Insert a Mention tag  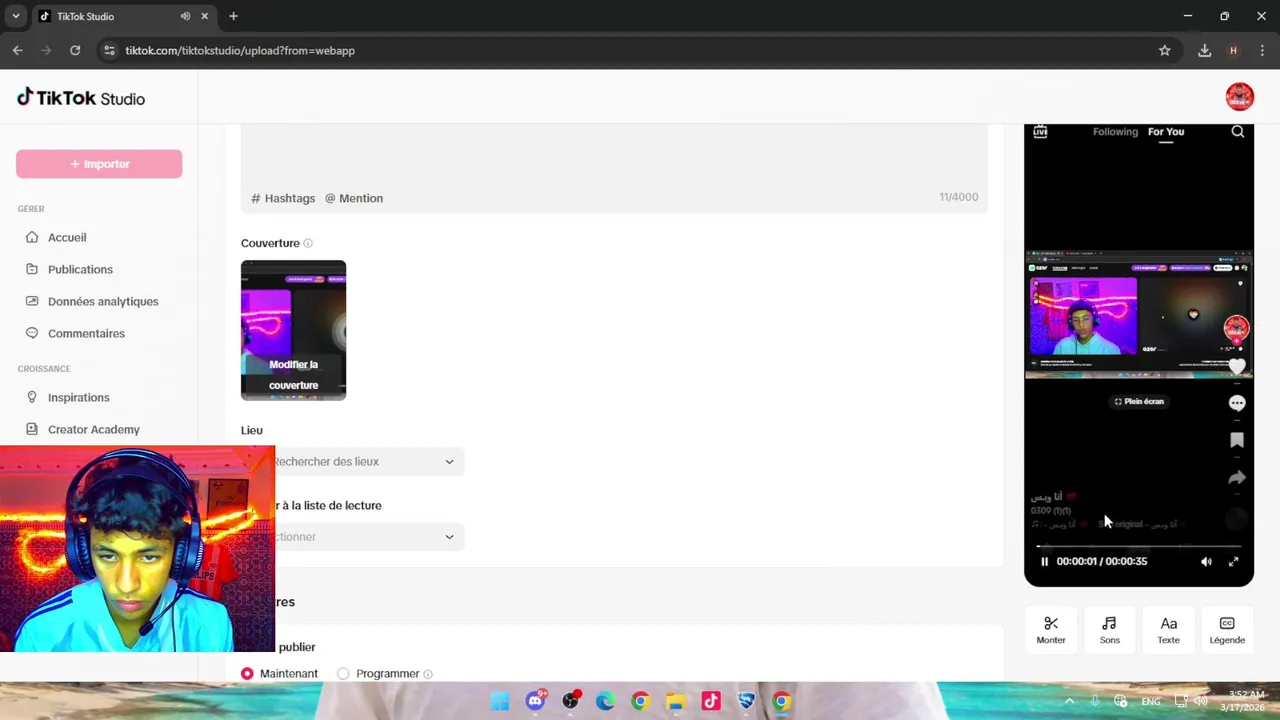point(354,198)
